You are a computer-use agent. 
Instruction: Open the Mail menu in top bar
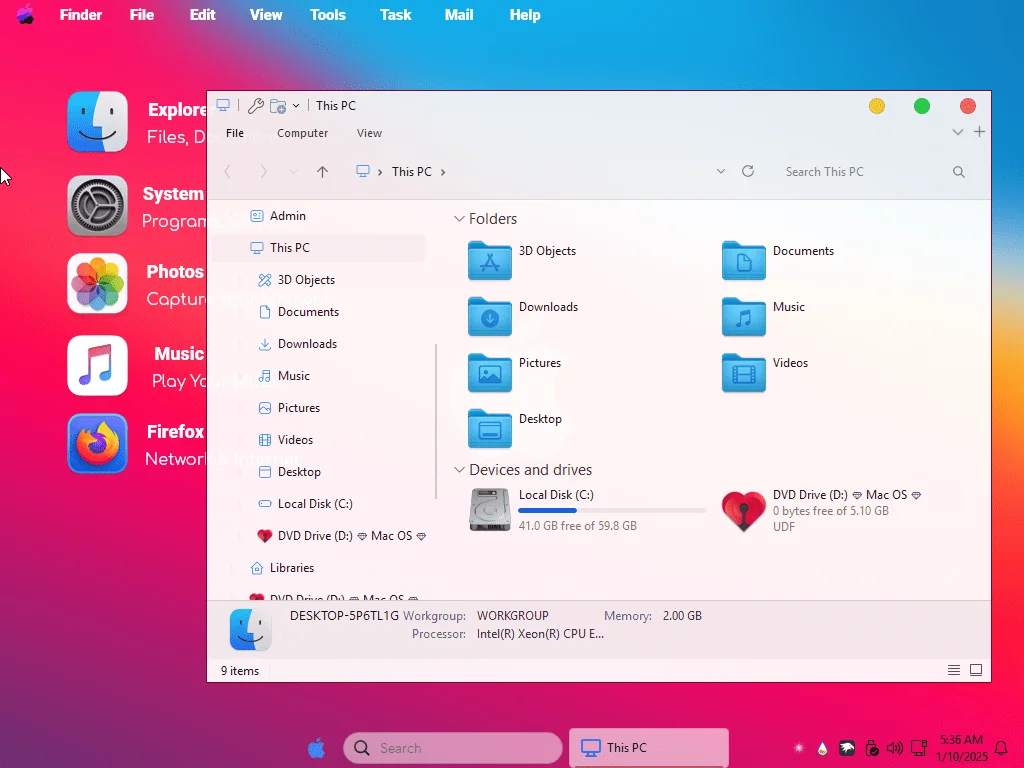tap(459, 14)
